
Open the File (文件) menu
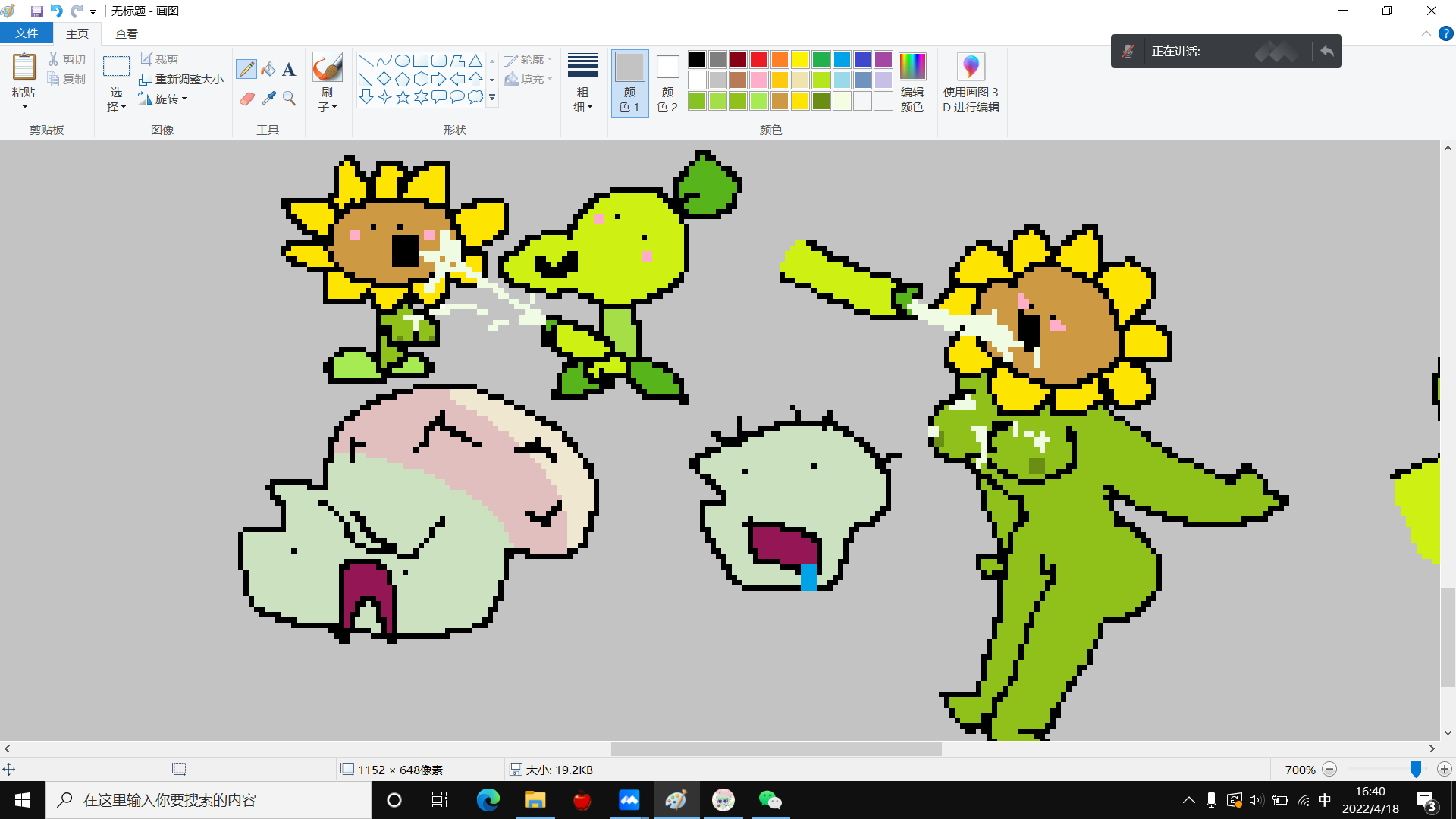tap(27, 33)
